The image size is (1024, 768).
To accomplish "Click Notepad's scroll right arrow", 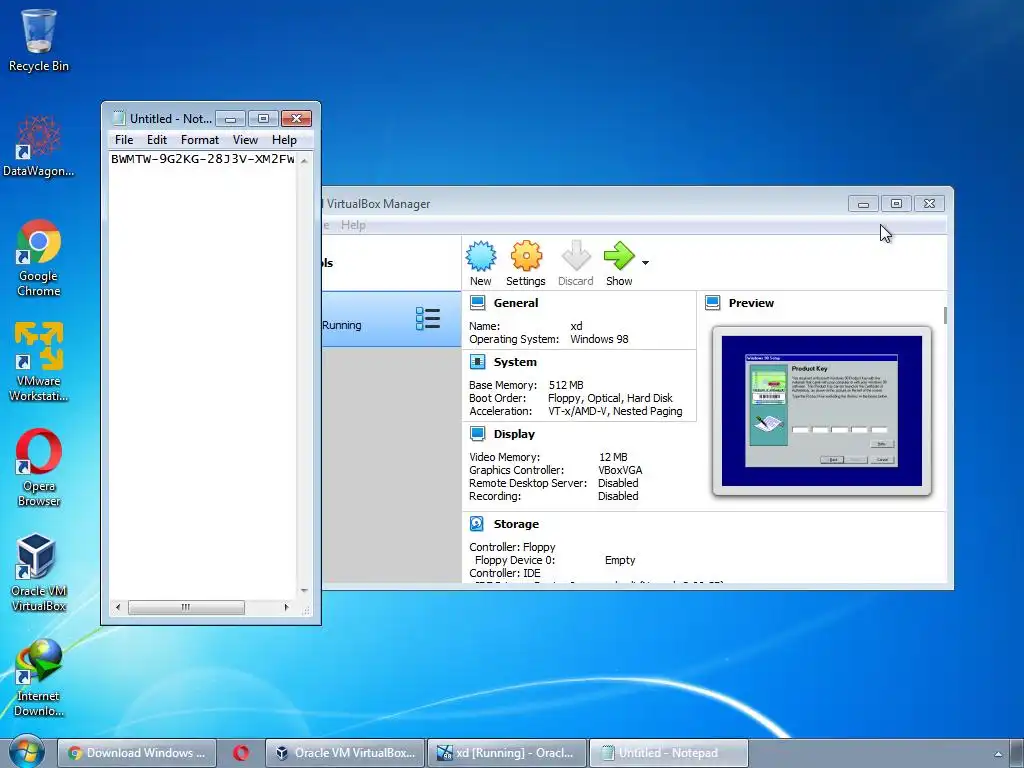I will [x=286, y=607].
